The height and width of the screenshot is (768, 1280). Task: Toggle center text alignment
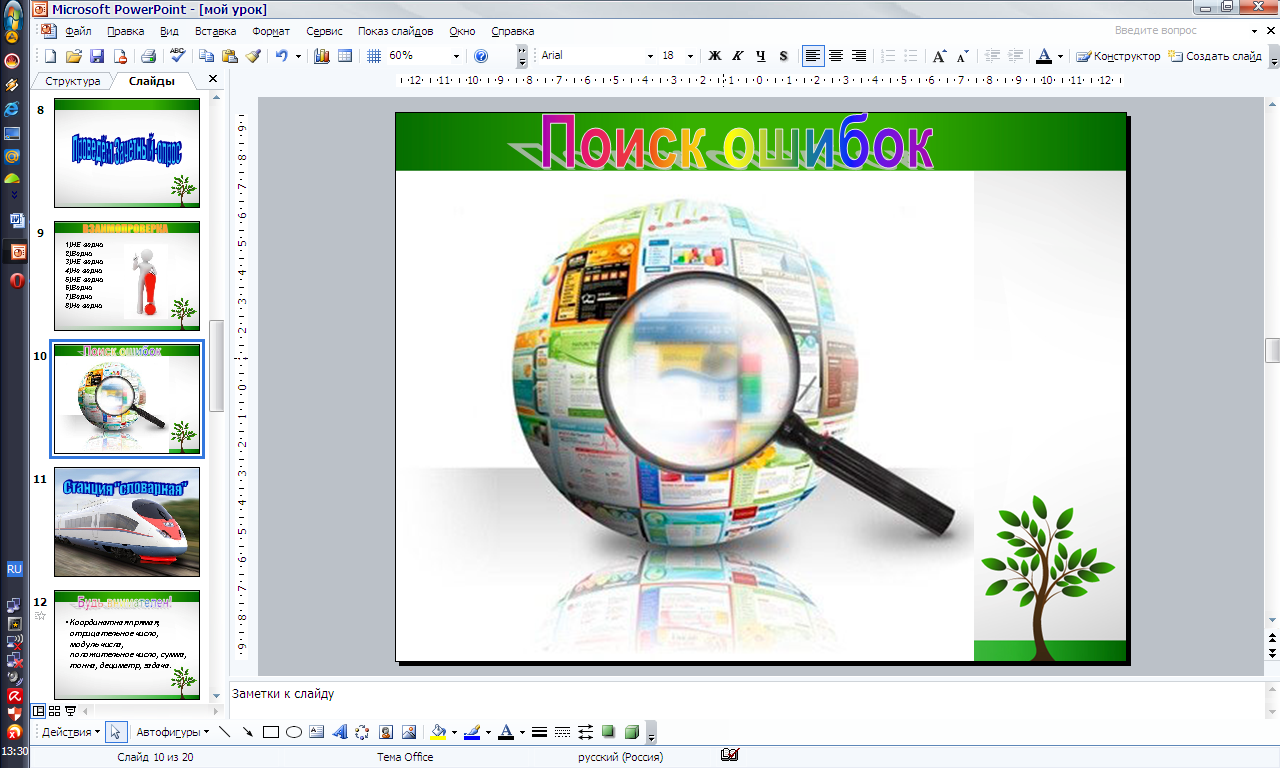tap(836, 56)
